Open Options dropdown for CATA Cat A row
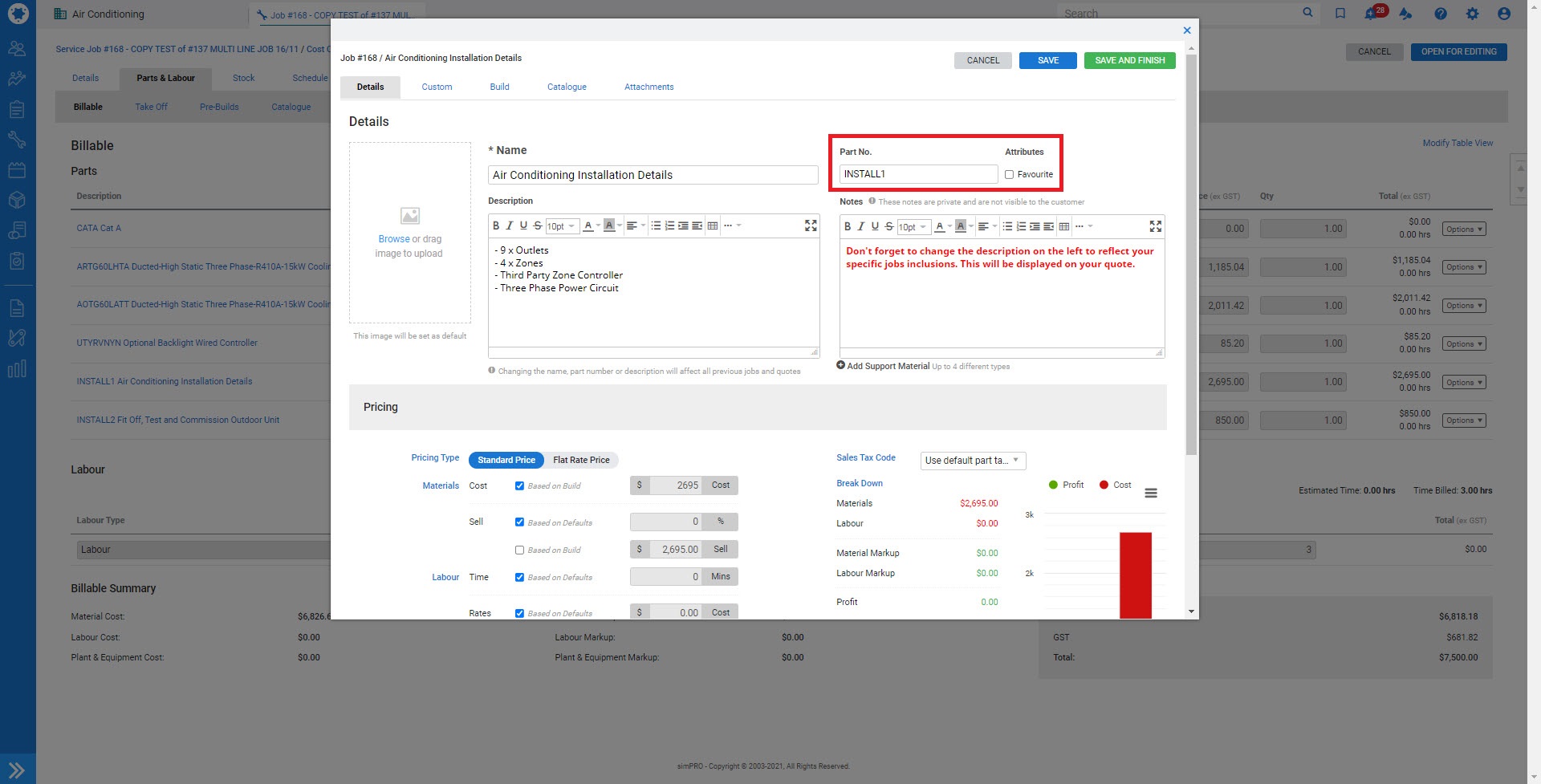The width and height of the screenshot is (1541, 784). (x=1464, y=230)
